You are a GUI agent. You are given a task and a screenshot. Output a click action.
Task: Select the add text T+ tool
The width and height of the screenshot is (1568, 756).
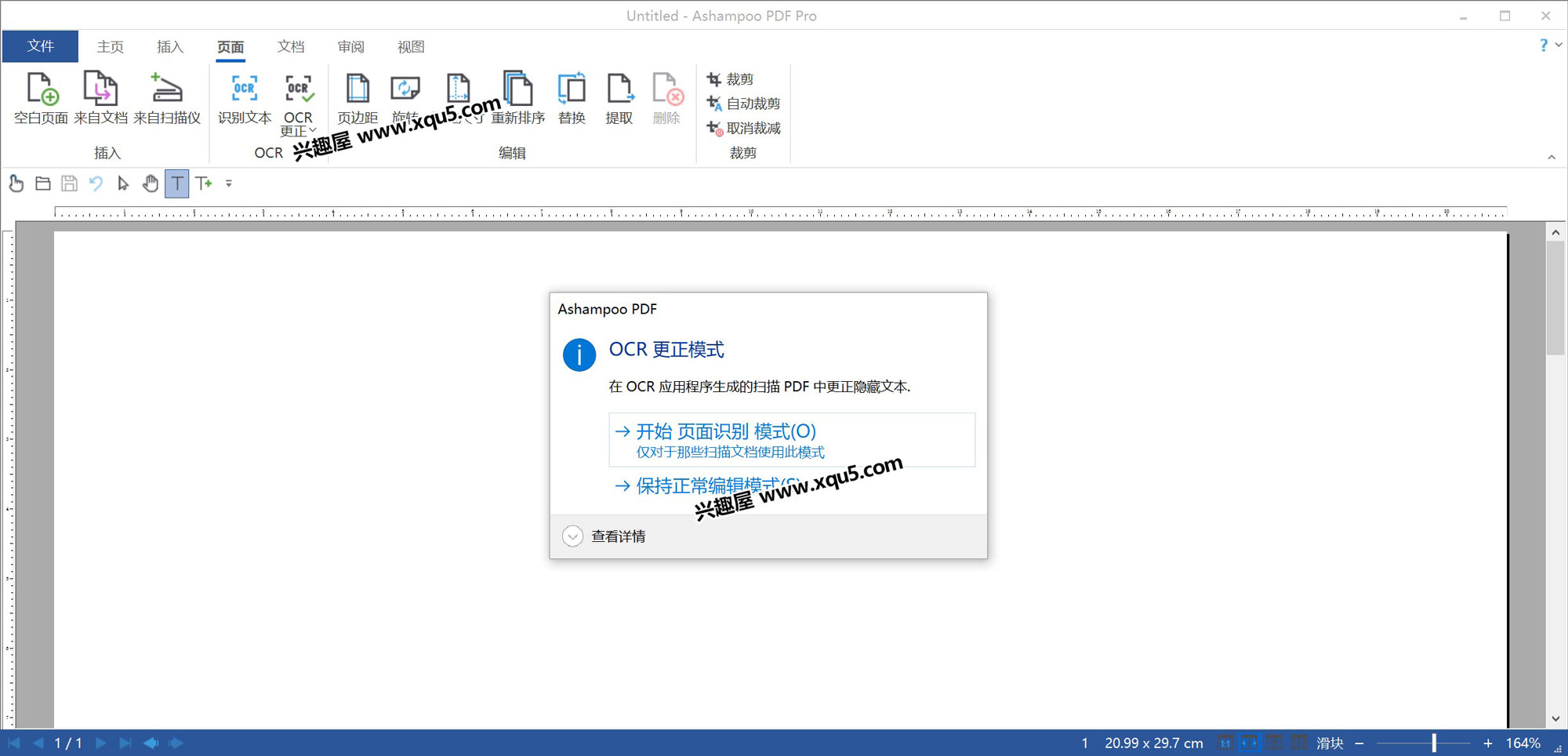[x=204, y=184]
